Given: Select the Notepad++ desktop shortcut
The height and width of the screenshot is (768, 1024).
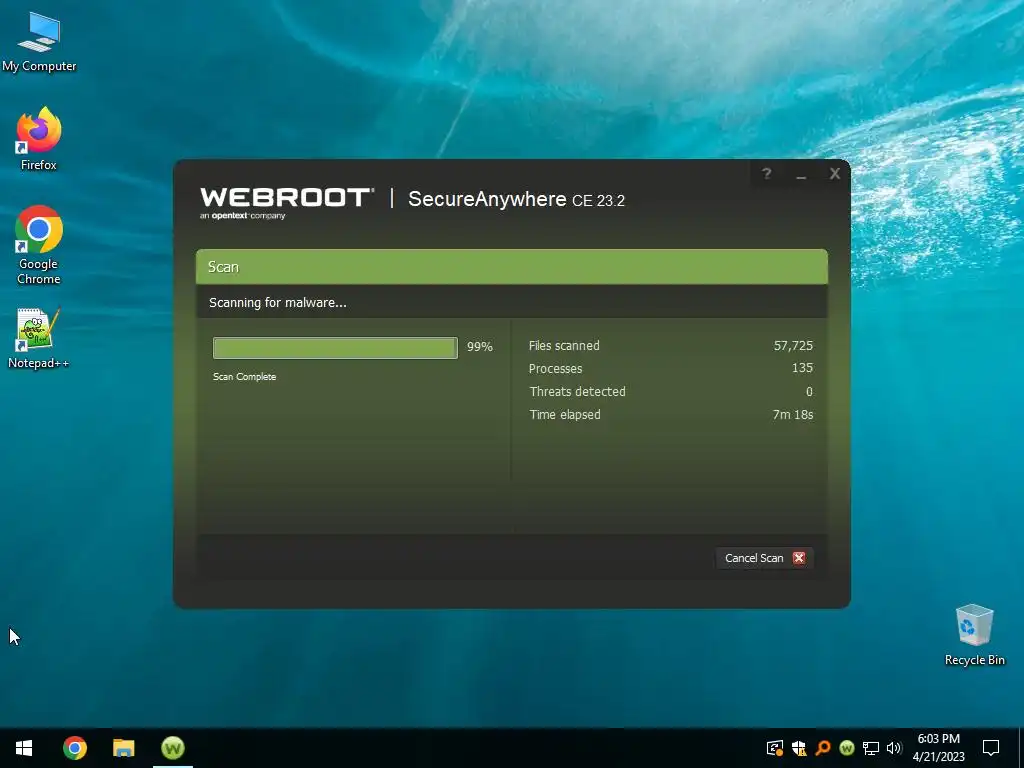Looking at the screenshot, I should (39, 338).
